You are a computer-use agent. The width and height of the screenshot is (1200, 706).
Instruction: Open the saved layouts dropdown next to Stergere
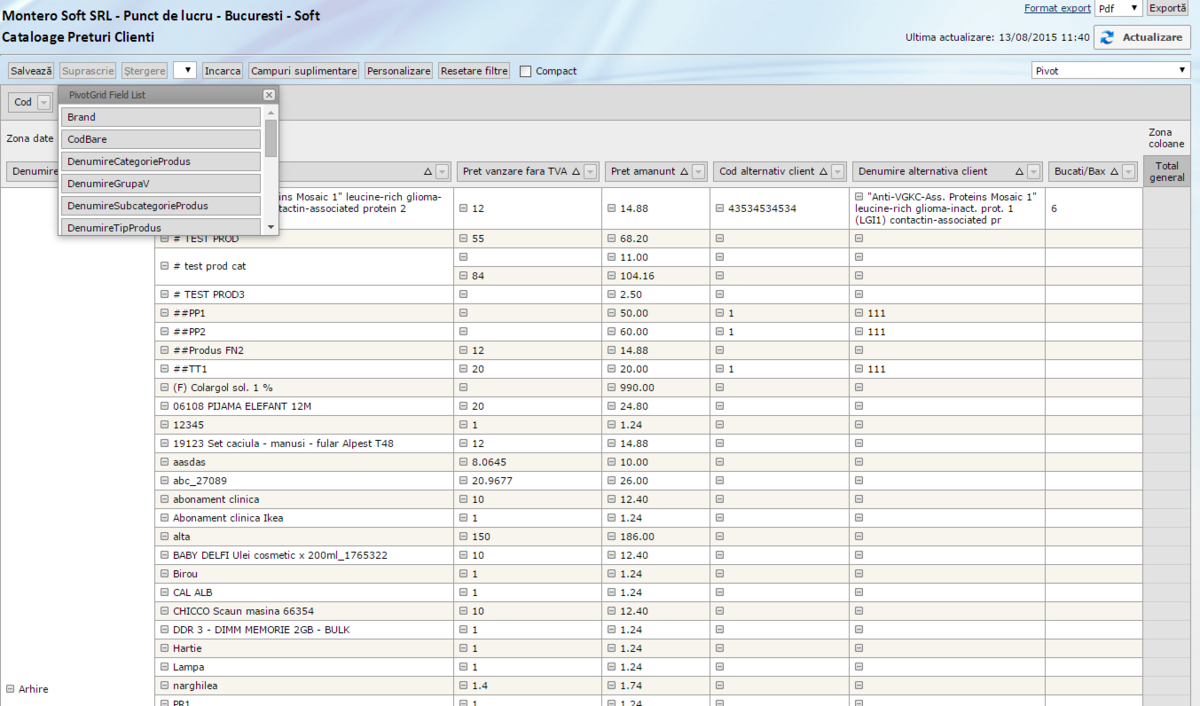[185, 71]
